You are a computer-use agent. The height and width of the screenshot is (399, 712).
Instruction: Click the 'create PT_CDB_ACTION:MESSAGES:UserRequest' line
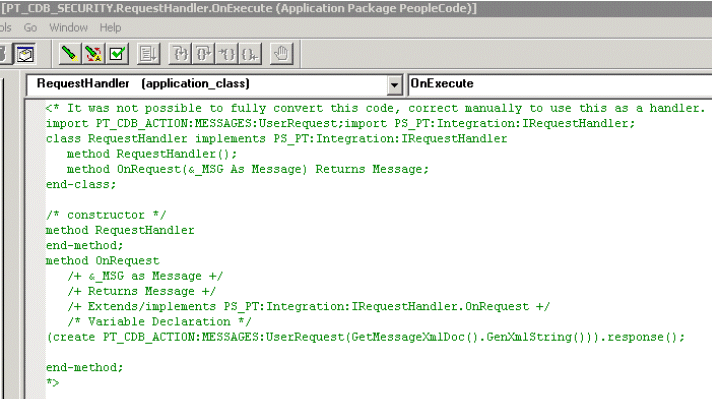[366, 337]
